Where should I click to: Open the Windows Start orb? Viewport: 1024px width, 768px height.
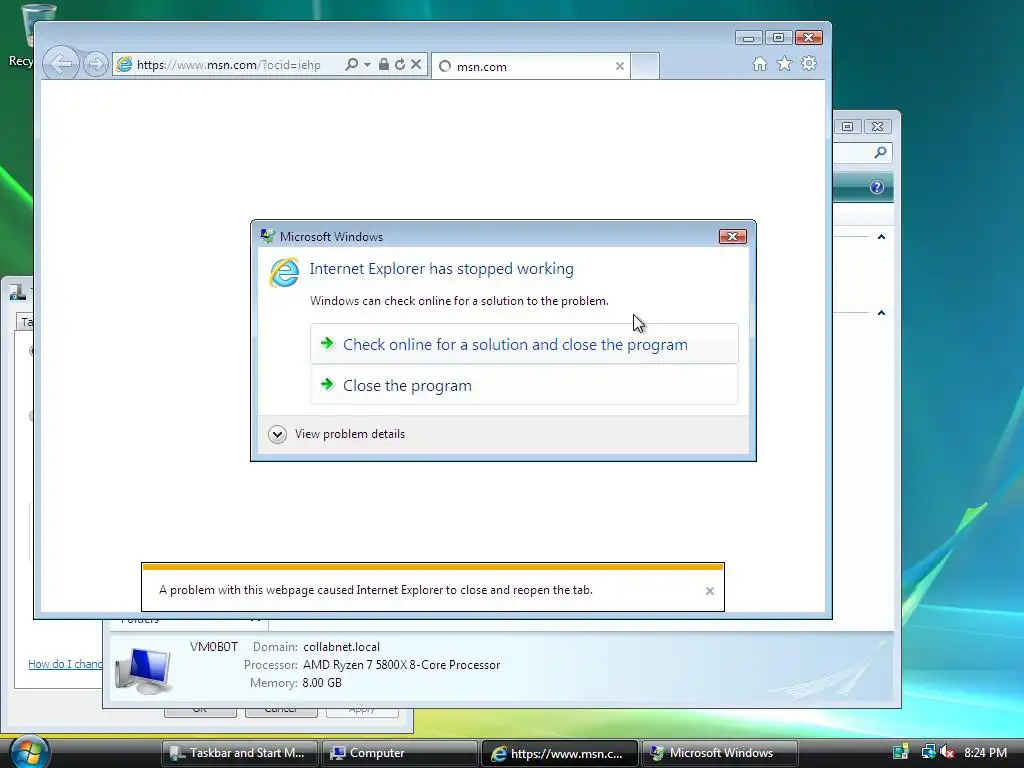tap(29, 752)
